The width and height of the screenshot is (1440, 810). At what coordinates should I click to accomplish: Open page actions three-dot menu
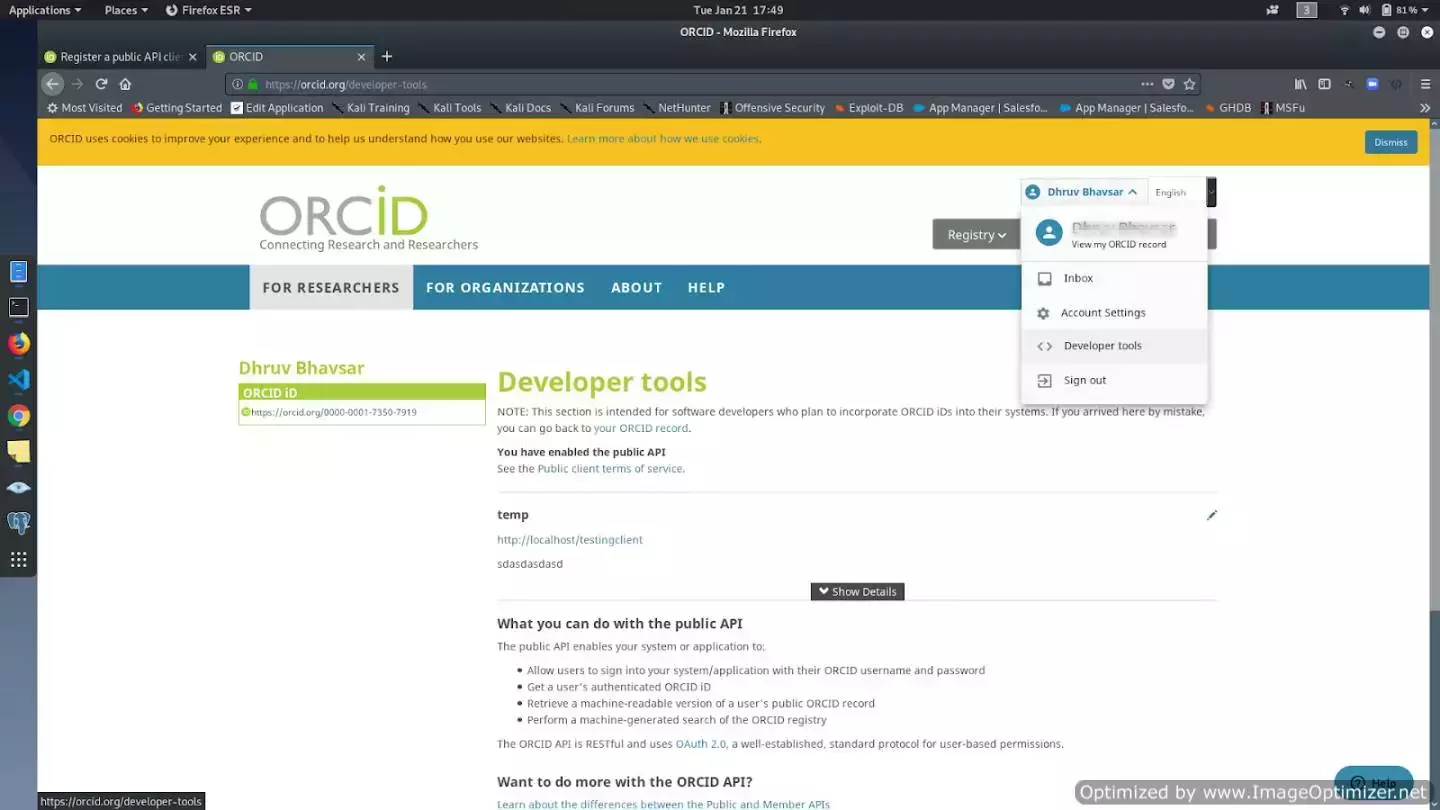[x=1147, y=84]
